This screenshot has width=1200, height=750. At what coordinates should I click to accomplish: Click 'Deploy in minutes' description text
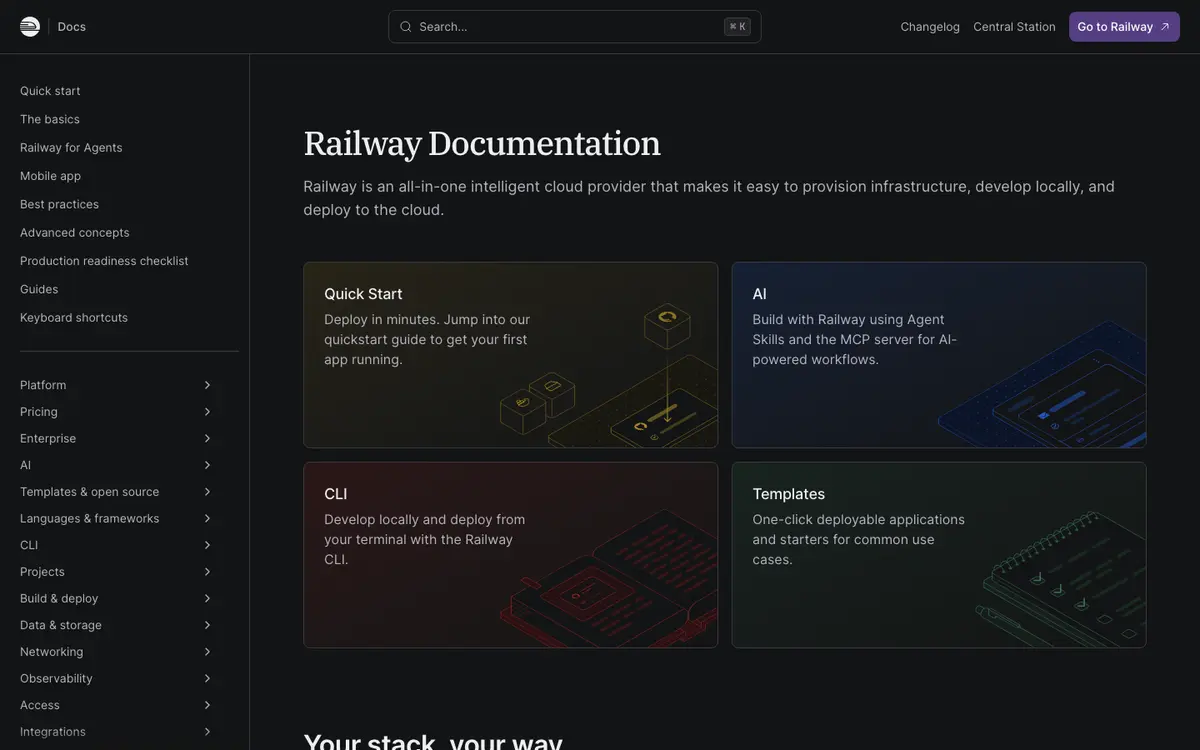click(x=427, y=339)
